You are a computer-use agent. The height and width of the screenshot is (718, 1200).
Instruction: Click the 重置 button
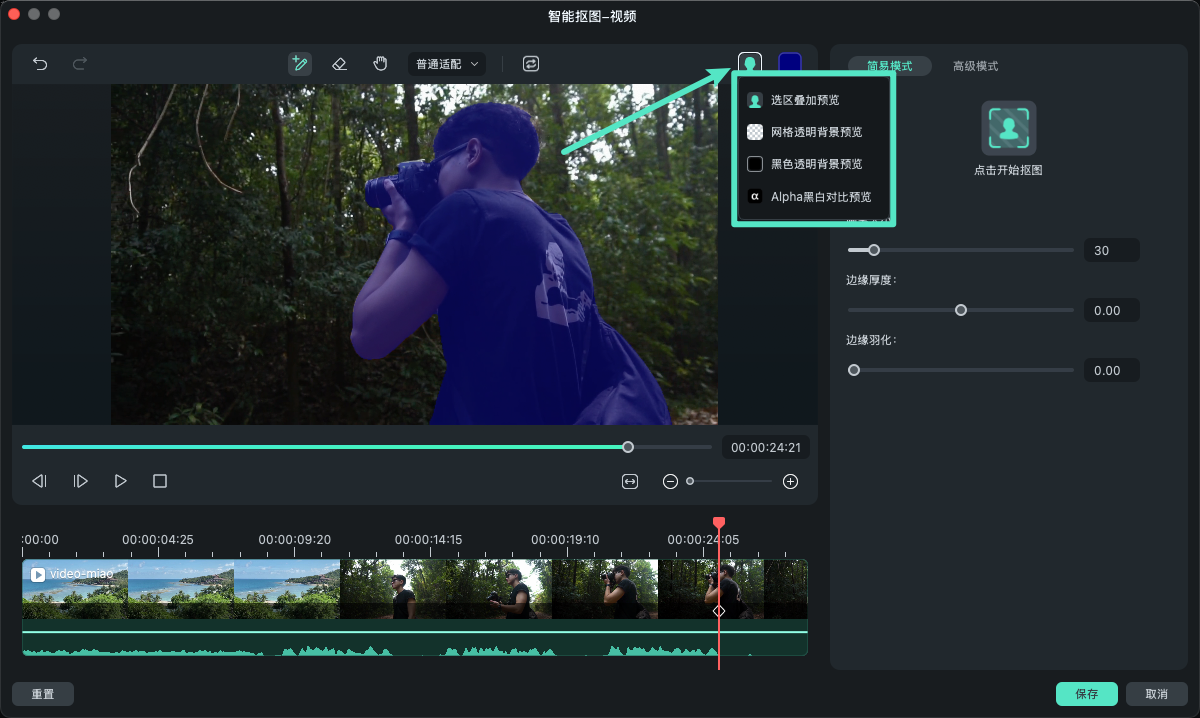43,694
